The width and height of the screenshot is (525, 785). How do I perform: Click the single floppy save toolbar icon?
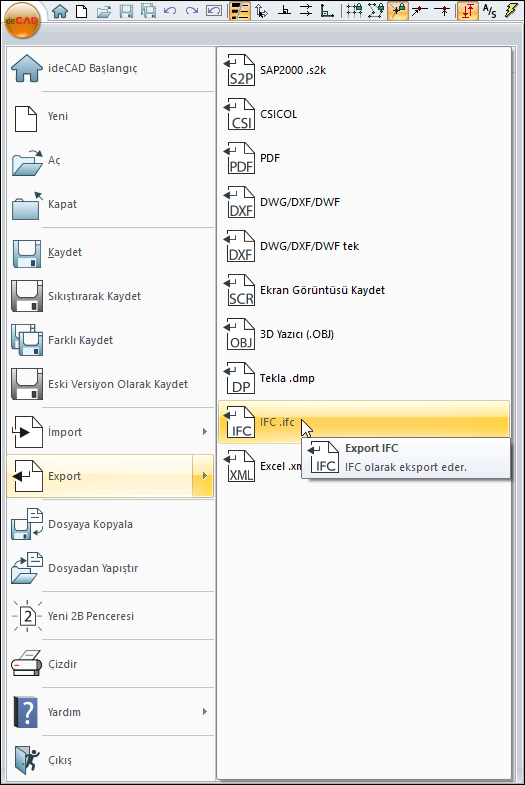pos(126,11)
